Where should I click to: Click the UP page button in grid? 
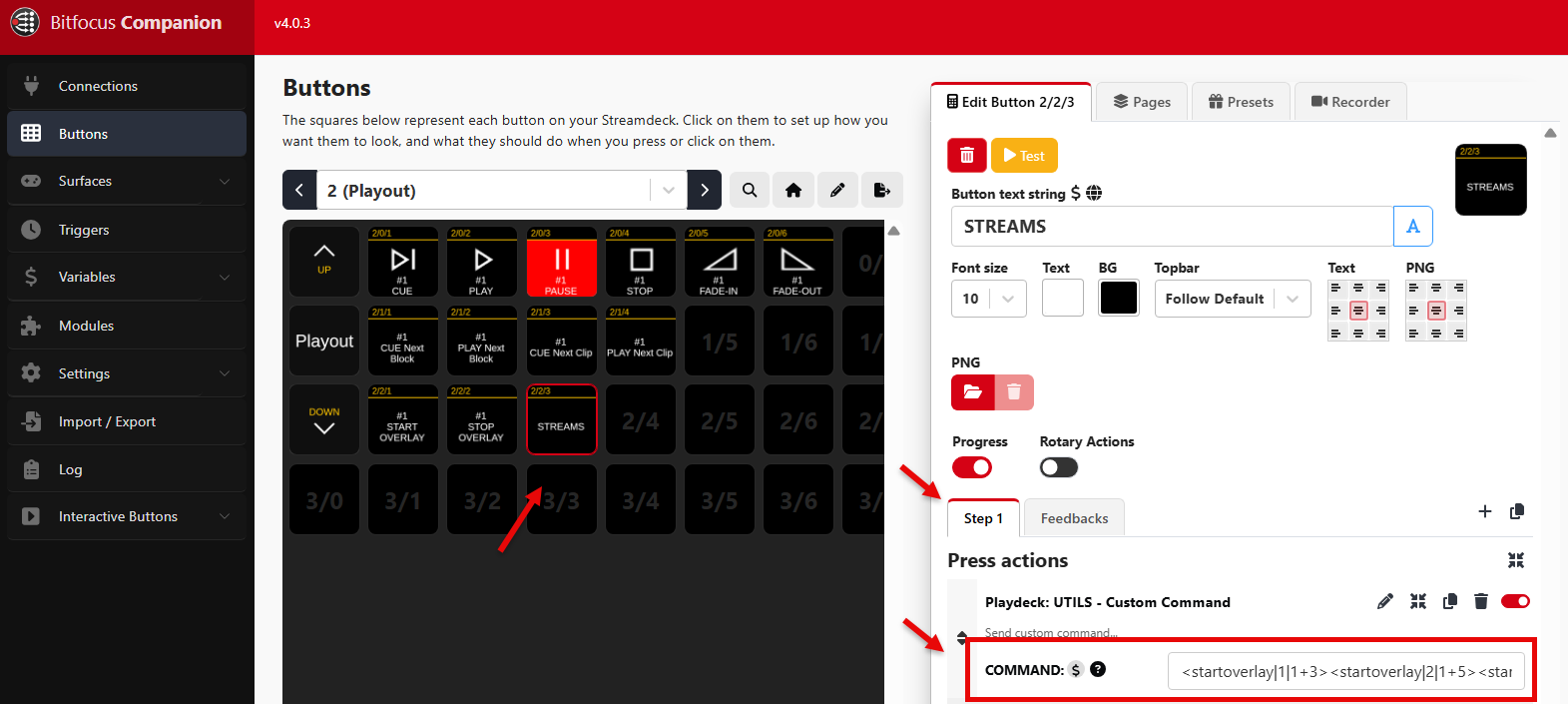pos(324,262)
